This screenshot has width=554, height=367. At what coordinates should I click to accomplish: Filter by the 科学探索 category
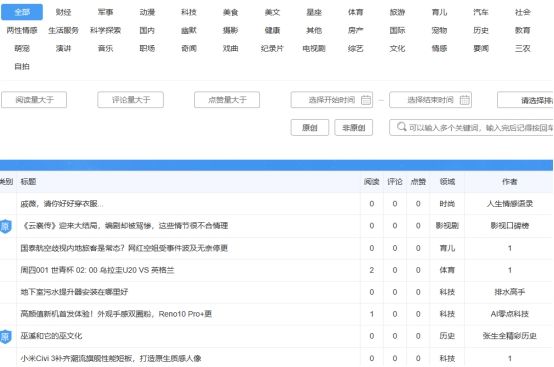[x=105, y=30]
